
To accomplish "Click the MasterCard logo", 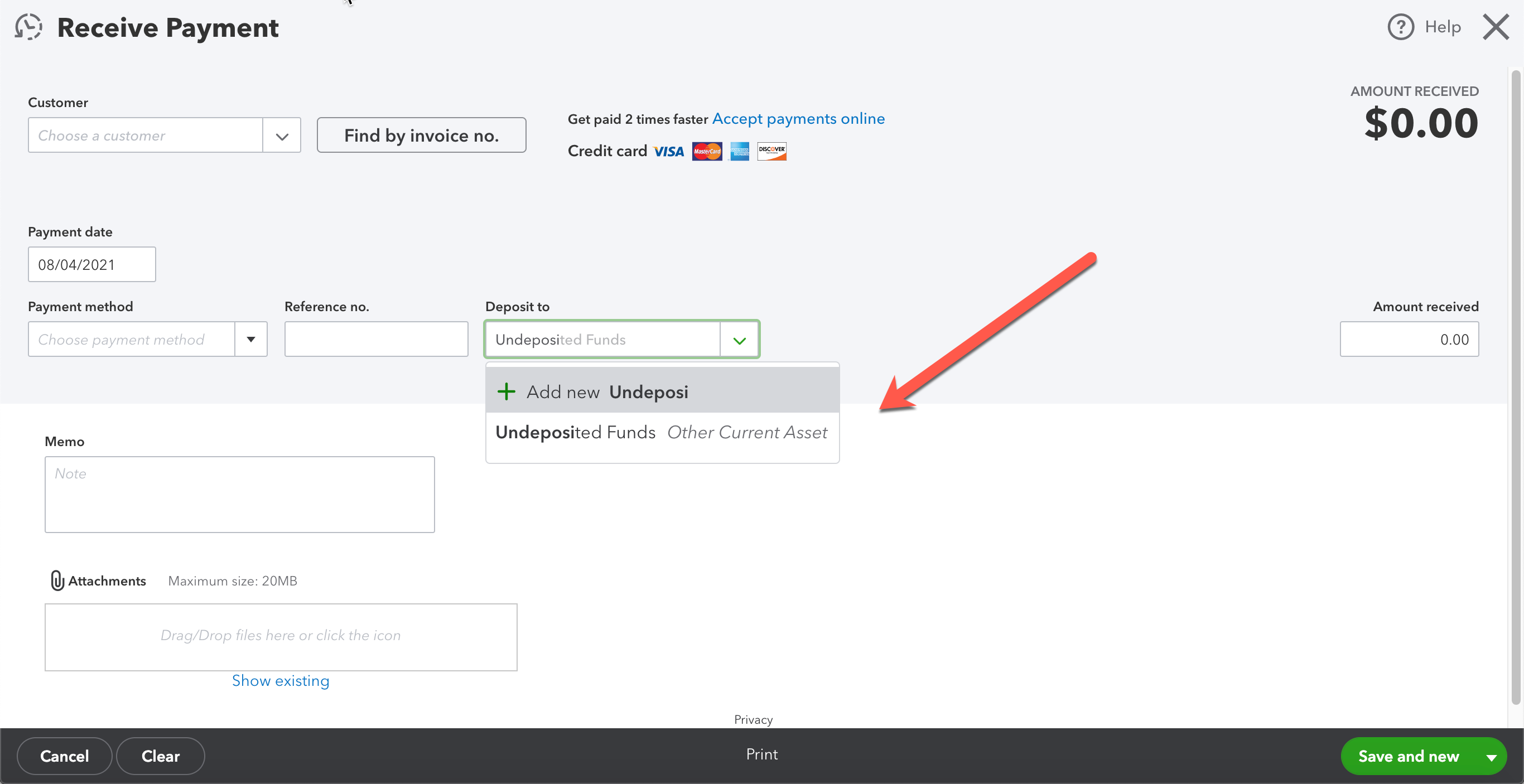I will (706, 151).
